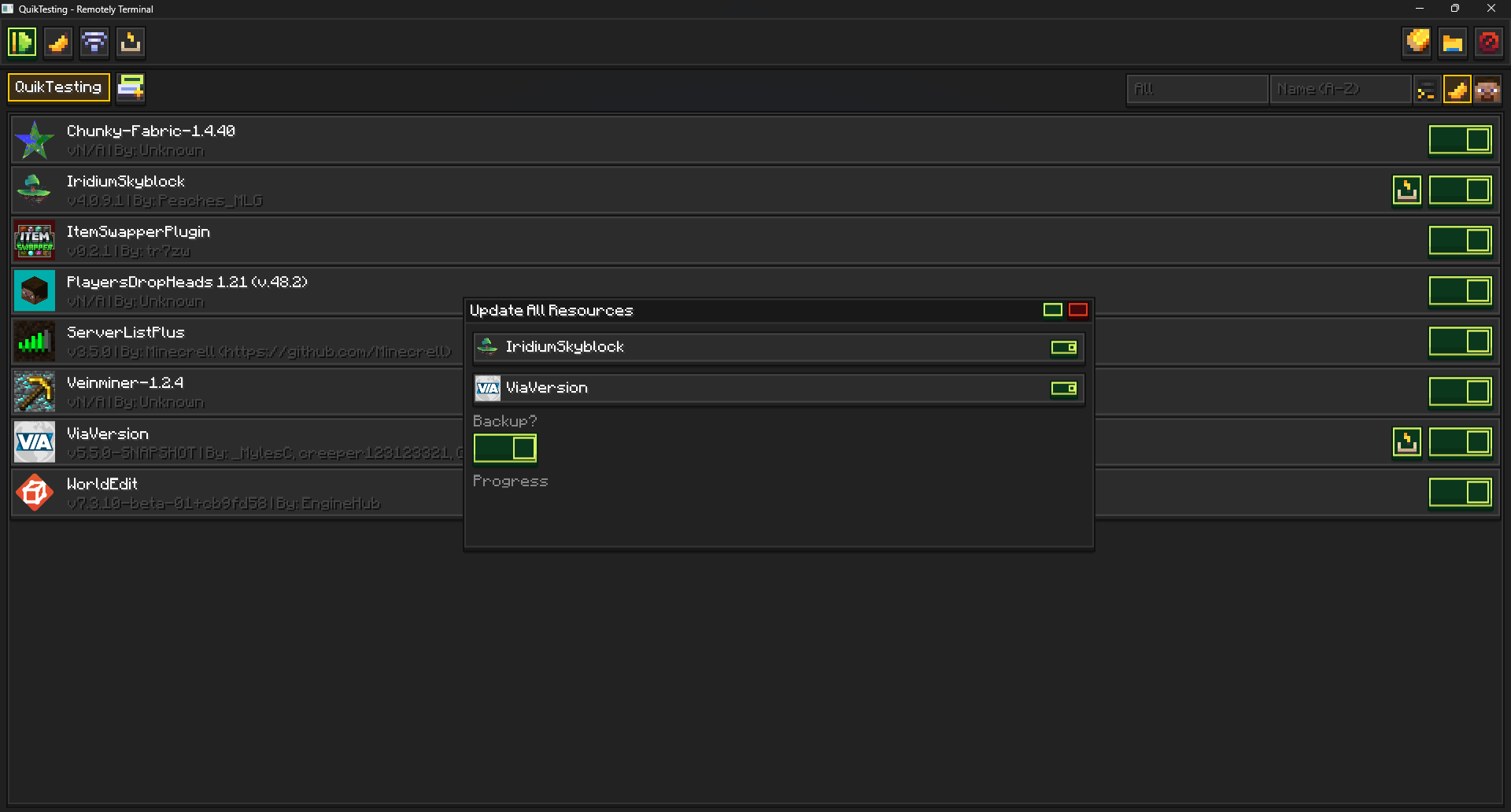Image resolution: width=1511 pixels, height=812 pixels.
Task: Disable the WorldEdit plugin toggle
Action: click(x=1461, y=493)
